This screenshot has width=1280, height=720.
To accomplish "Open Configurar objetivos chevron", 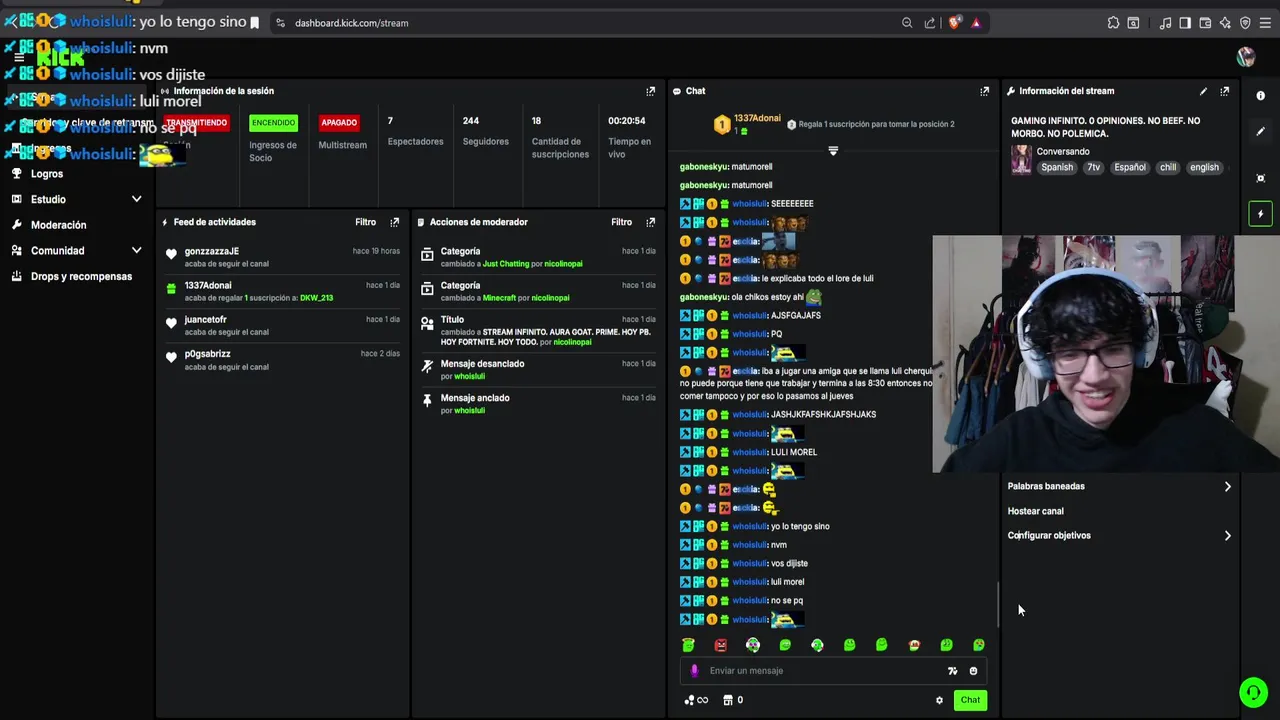I will [1228, 536].
